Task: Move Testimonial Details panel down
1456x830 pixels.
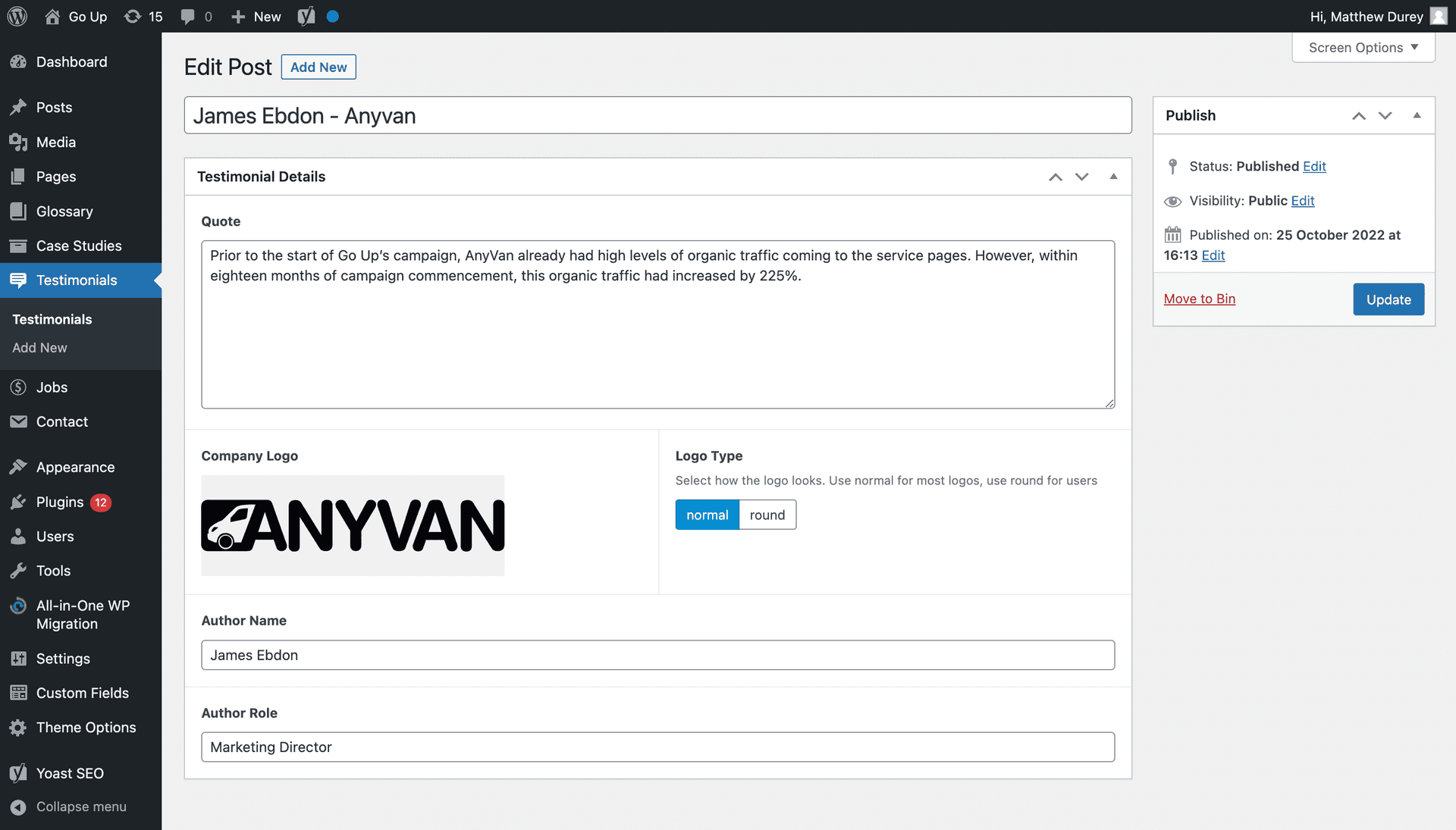Action: click(x=1082, y=177)
